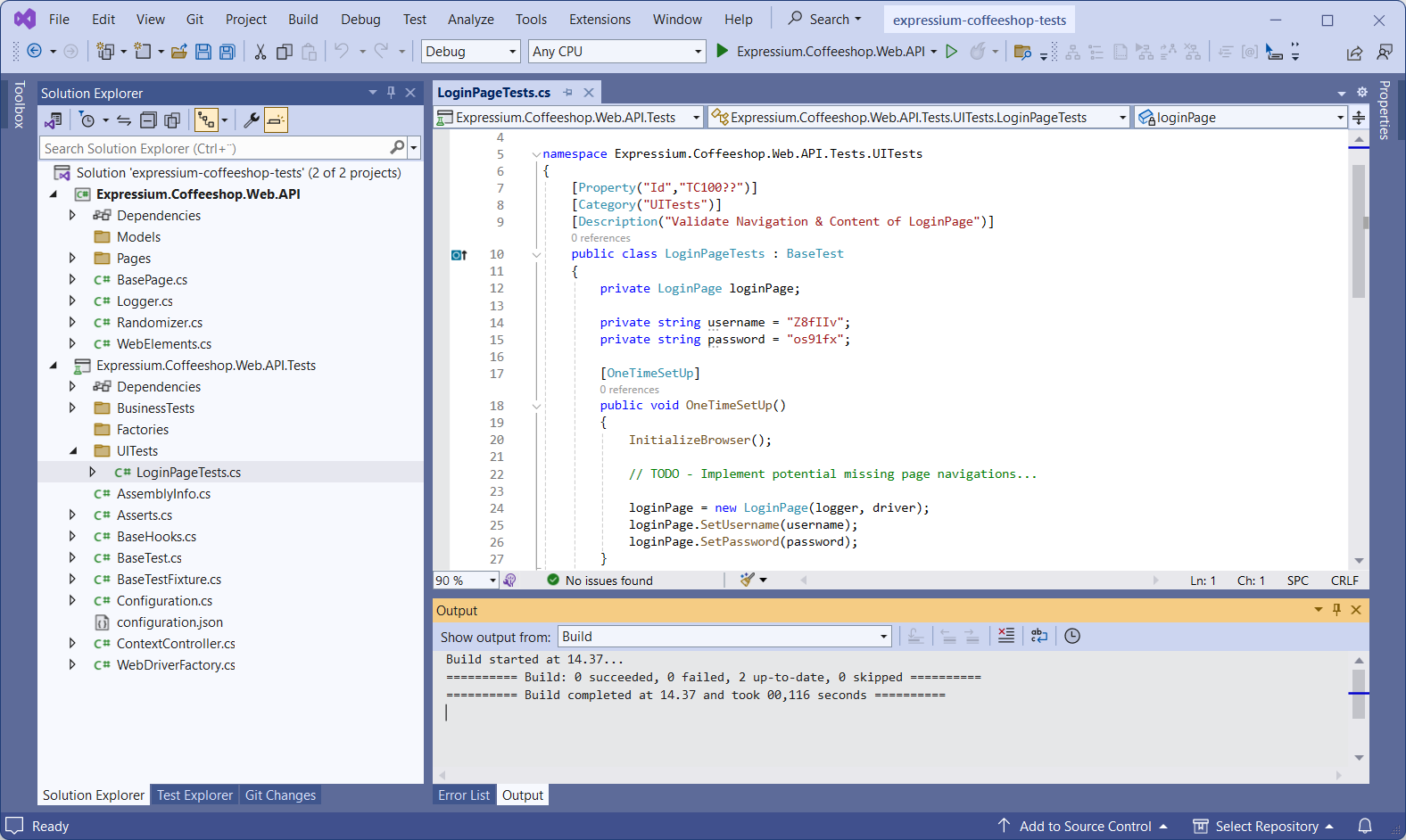Collapse All icon in Solution Explorer
Viewport: 1406px width, 840px height.
pyautogui.click(x=148, y=120)
